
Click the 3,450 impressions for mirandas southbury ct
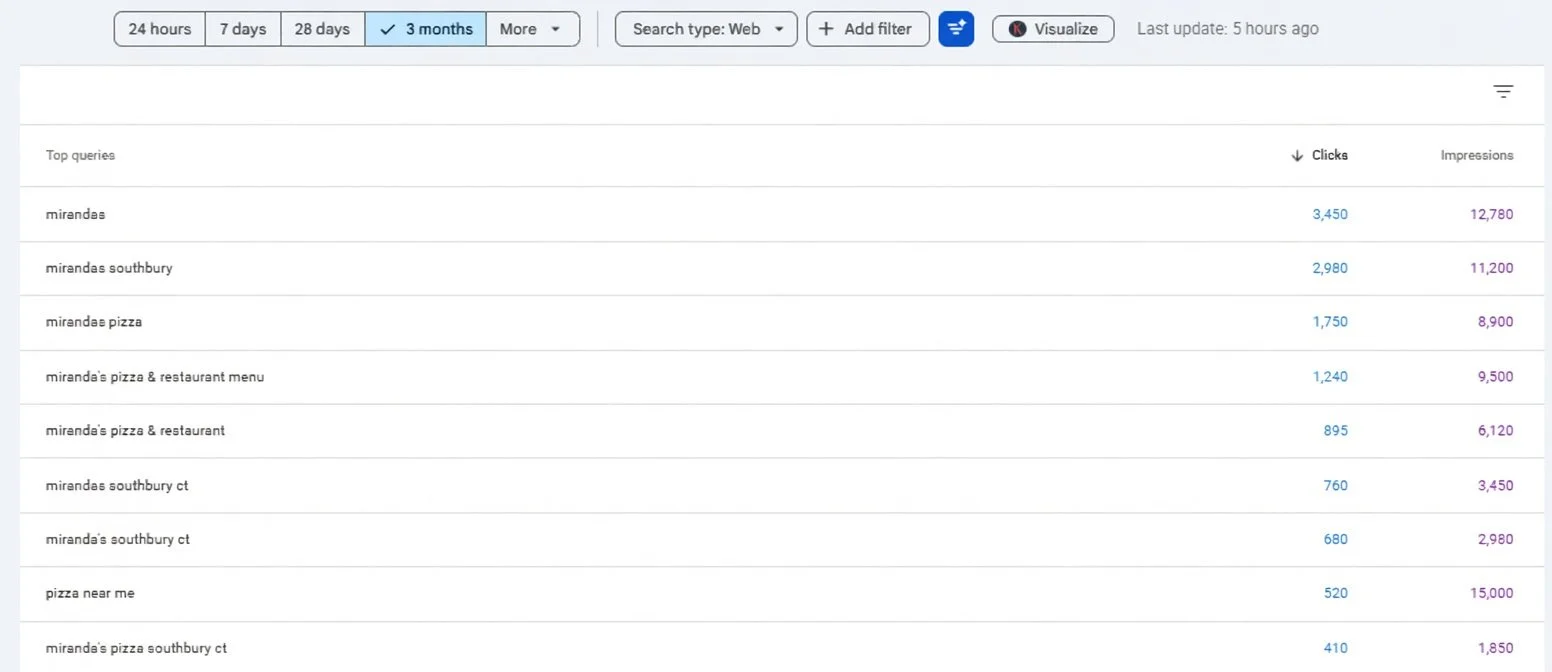pyautogui.click(x=1495, y=485)
